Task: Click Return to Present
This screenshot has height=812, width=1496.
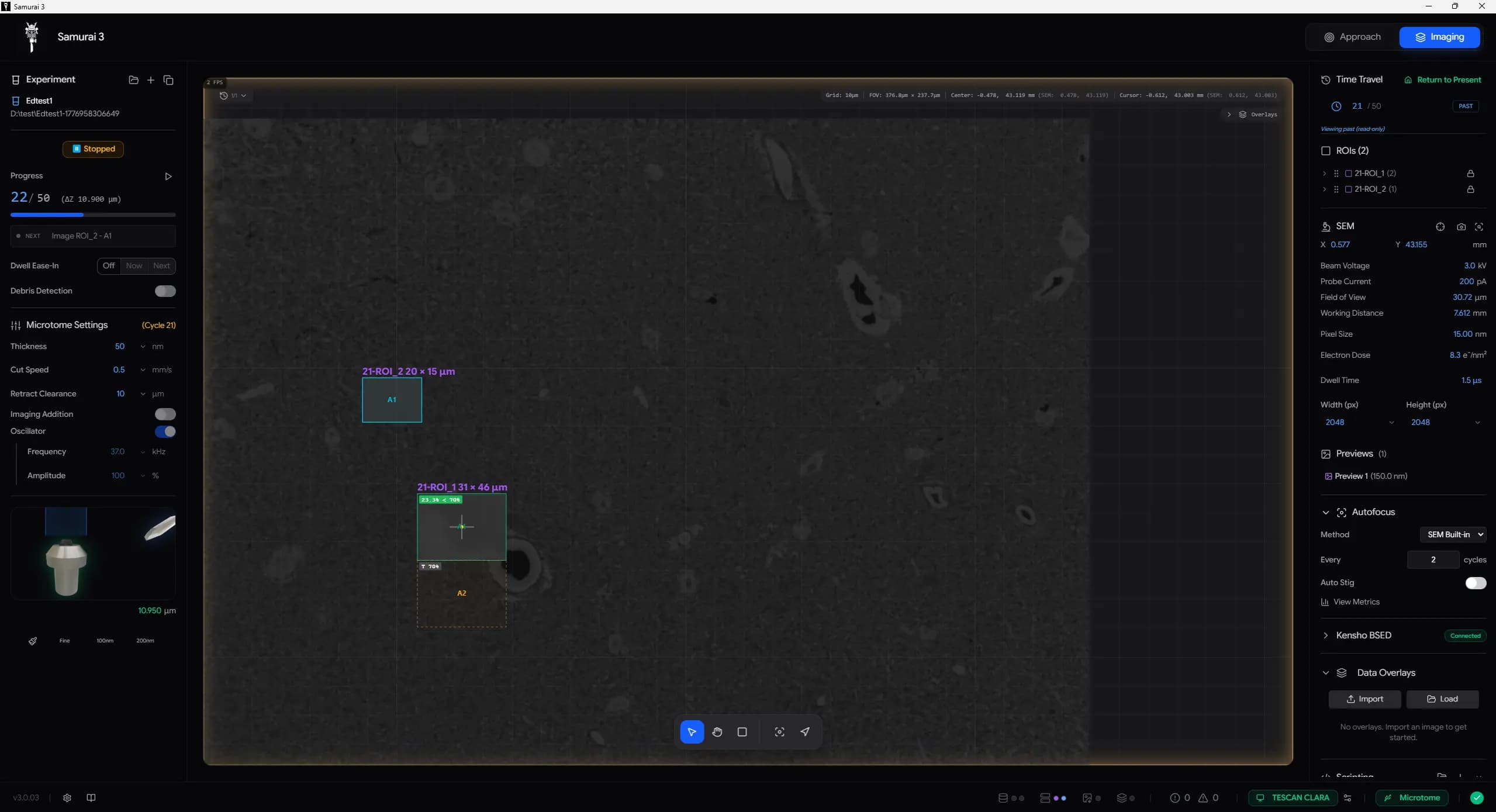Action: click(x=1443, y=80)
